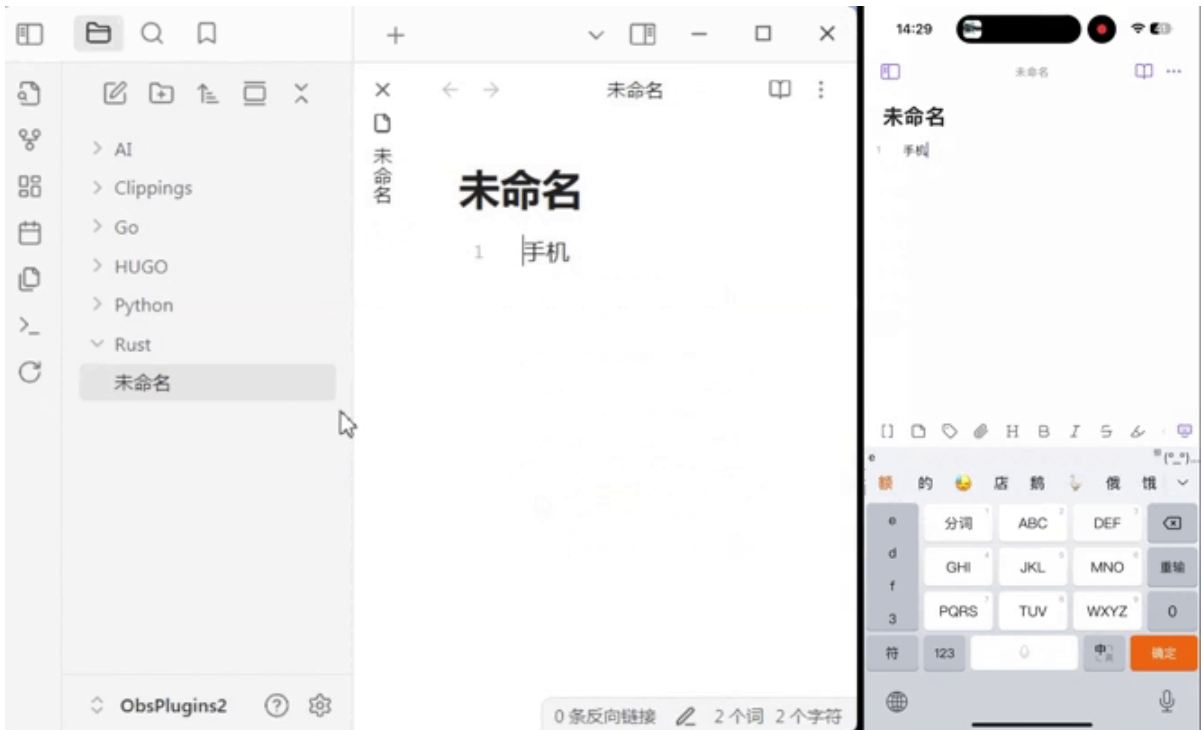Open the tab list dropdown arrow
The width and height of the screenshot is (1201, 730).
click(596, 35)
